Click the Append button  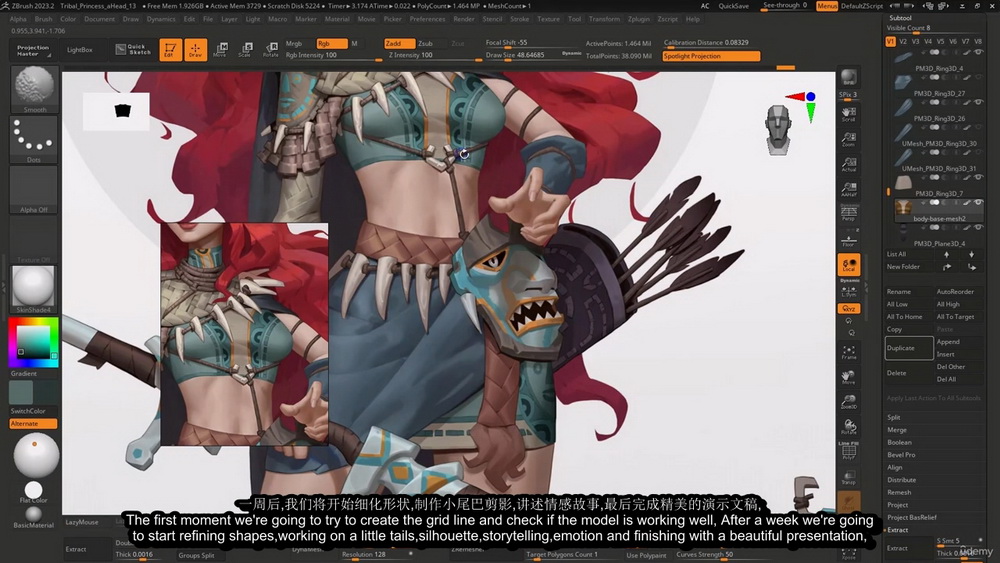pyautogui.click(x=948, y=342)
